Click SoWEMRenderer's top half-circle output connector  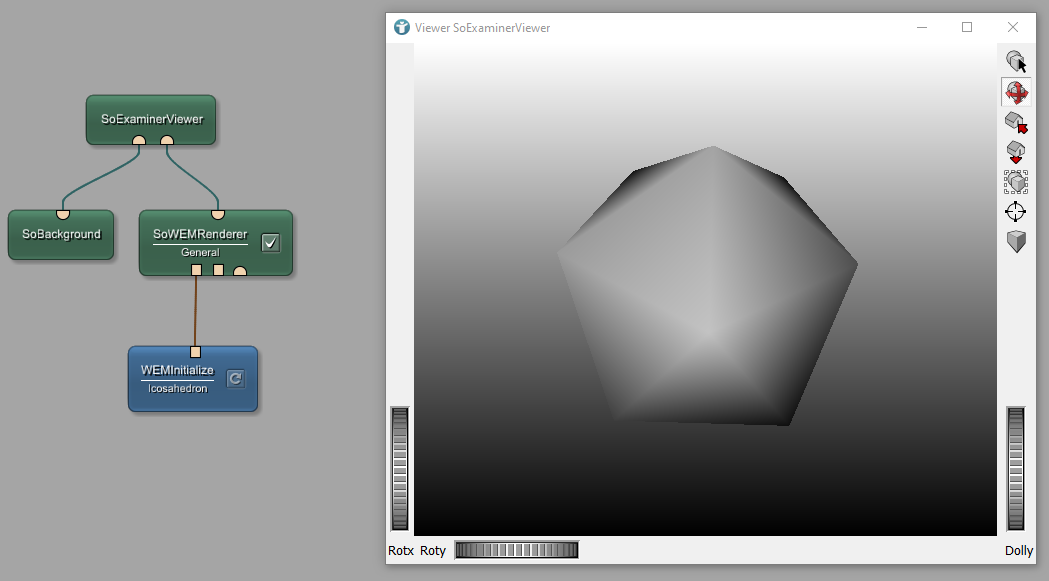pyautogui.click(x=217, y=213)
